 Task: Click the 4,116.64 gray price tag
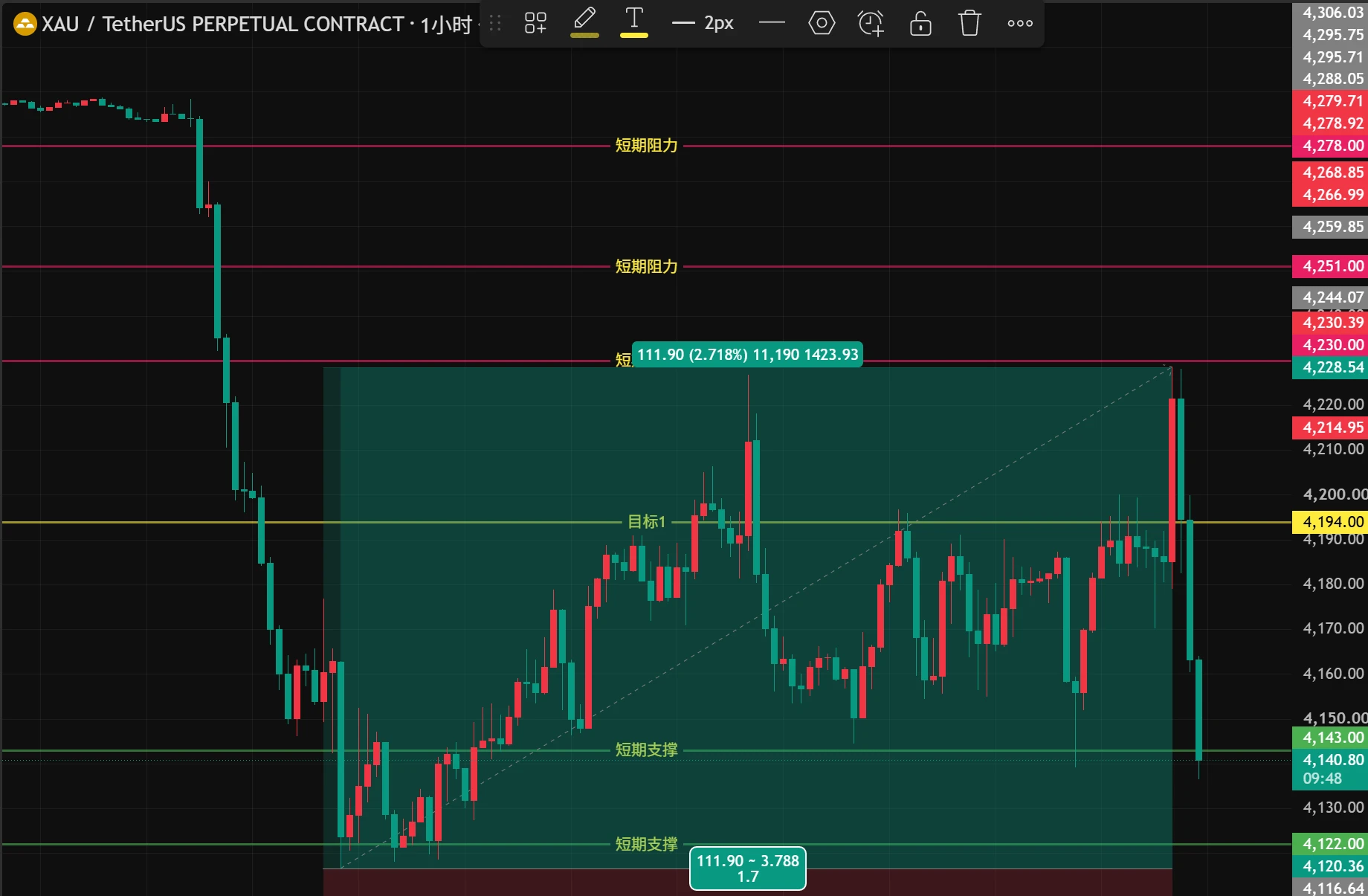(x=1331, y=888)
